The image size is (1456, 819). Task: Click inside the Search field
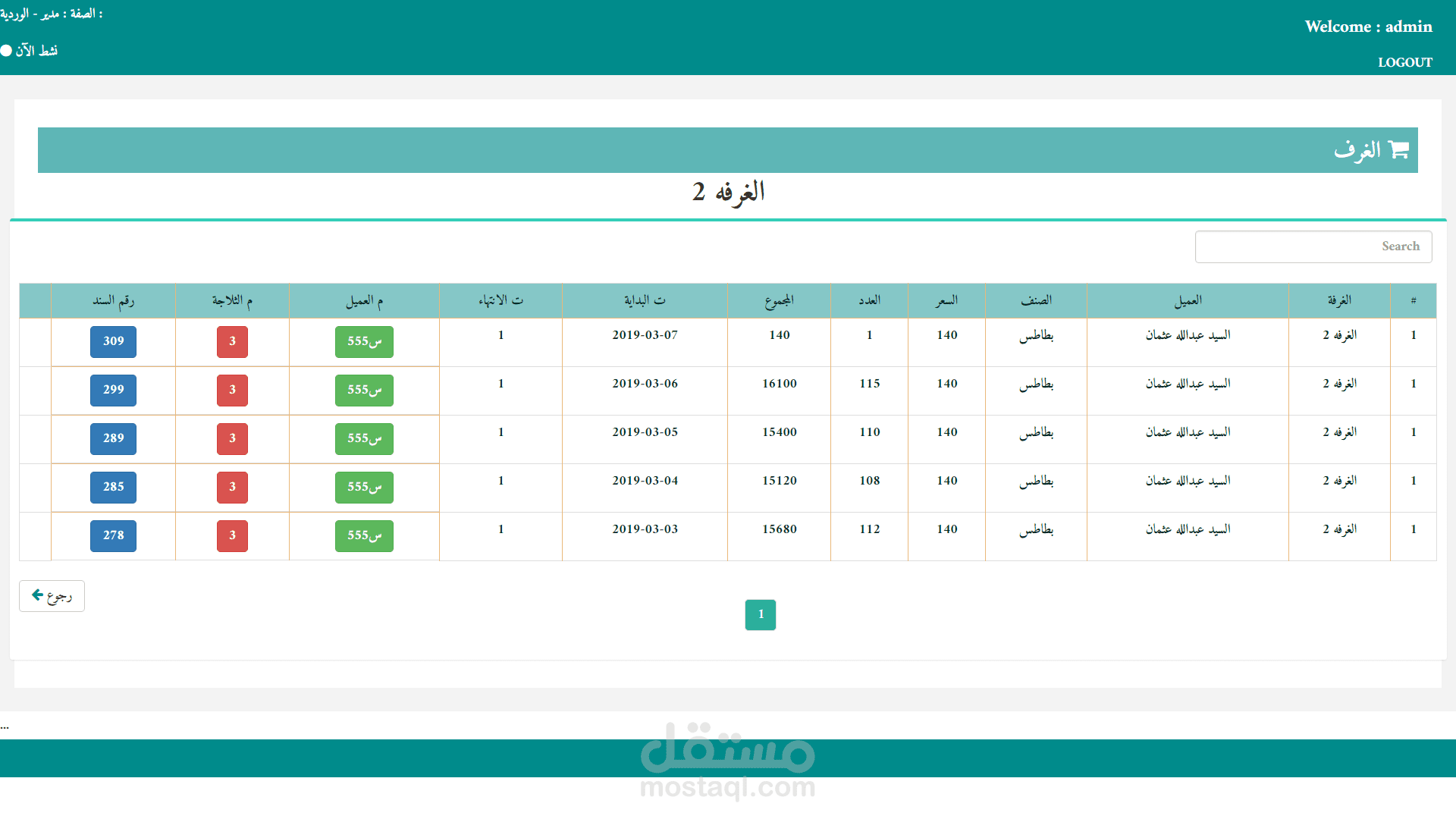pyautogui.click(x=1313, y=246)
